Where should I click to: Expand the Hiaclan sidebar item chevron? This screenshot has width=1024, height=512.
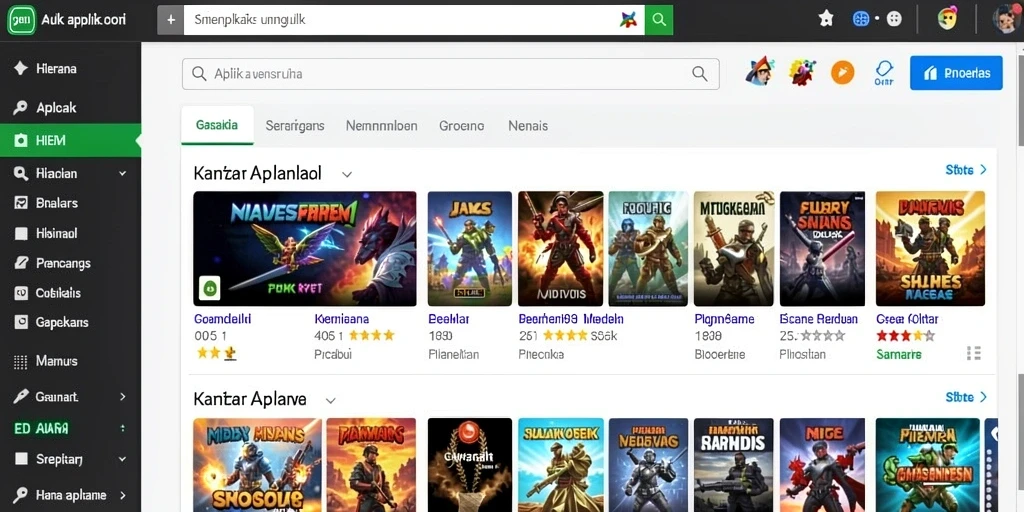coord(122,174)
